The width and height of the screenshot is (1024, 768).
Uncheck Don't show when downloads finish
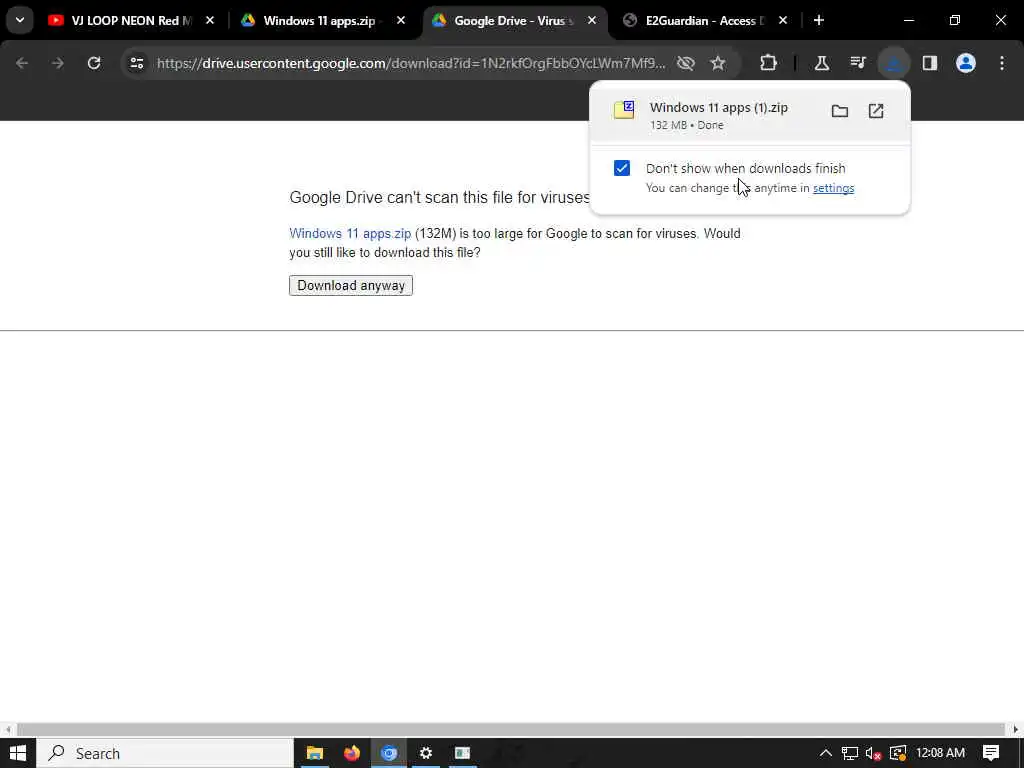point(622,168)
